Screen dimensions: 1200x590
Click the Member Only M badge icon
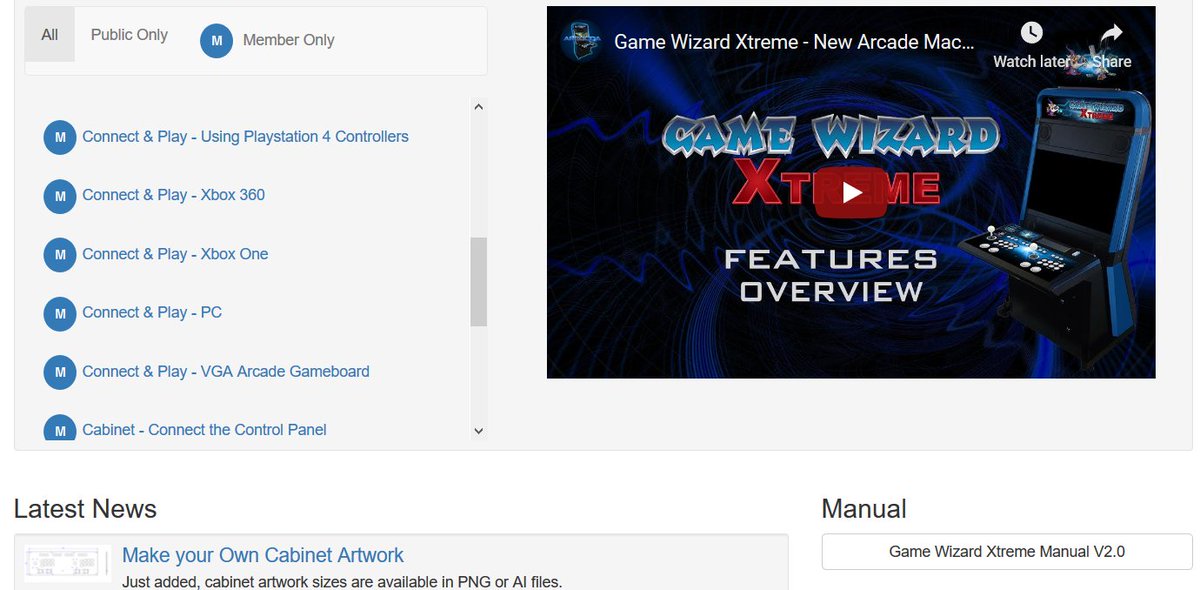pyautogui.click(x=216, y=40)
